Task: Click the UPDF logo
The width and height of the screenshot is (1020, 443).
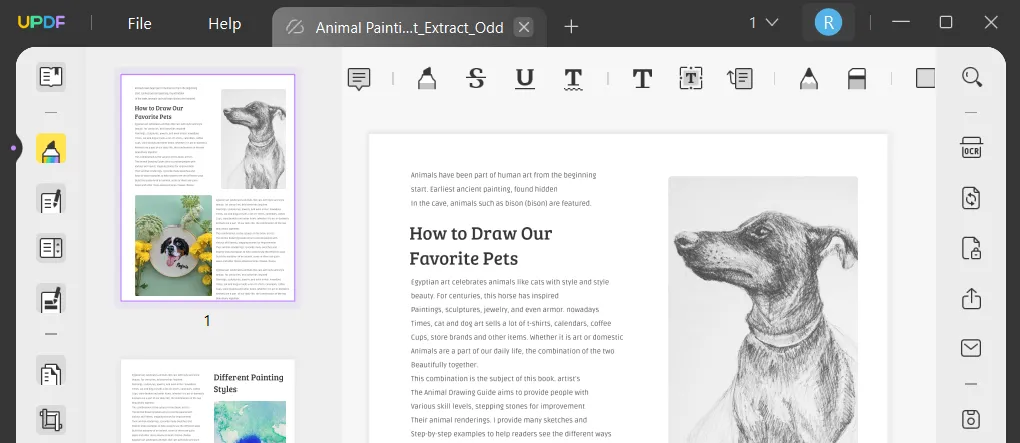Action: [x=40, y=23]
